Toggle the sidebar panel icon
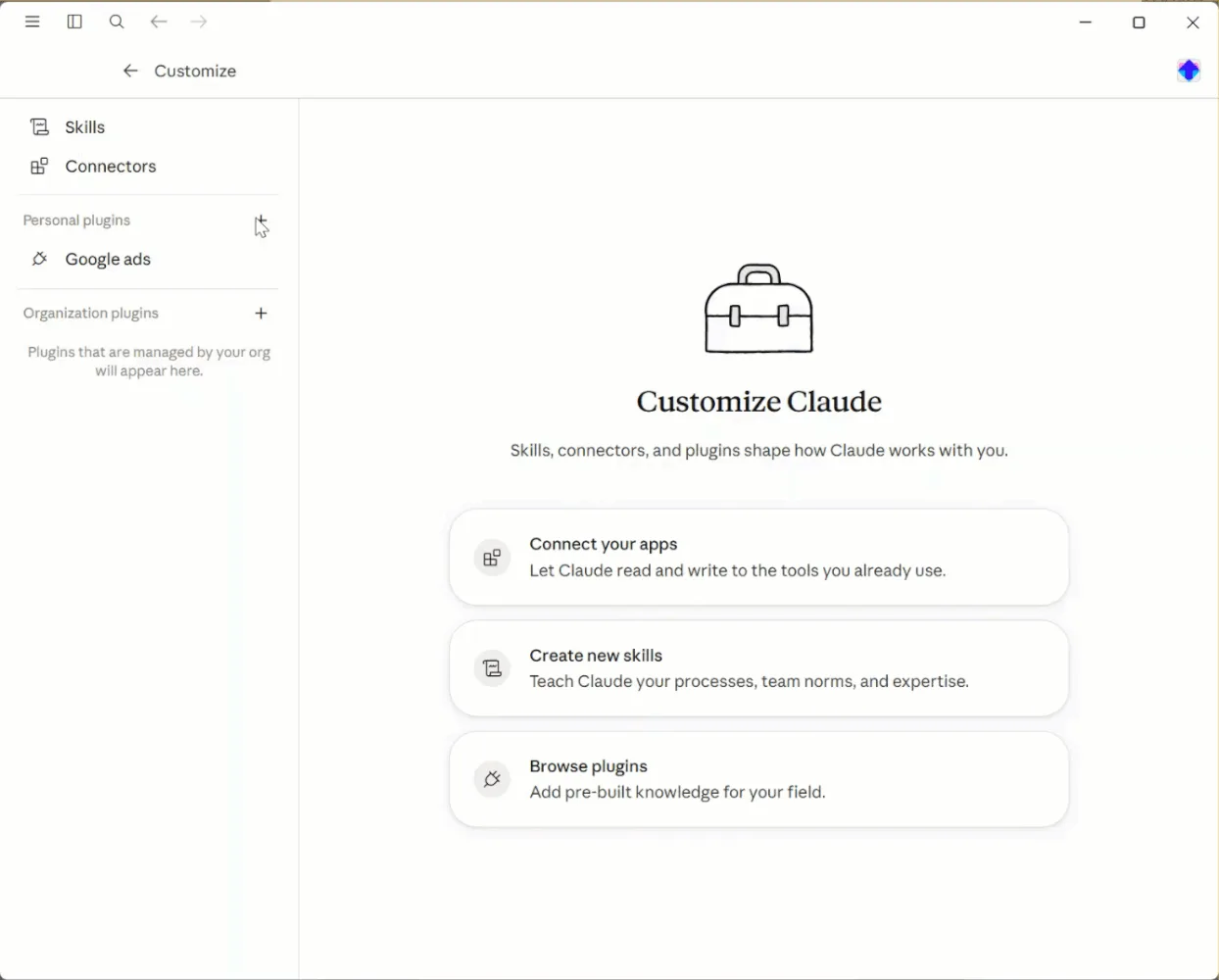1219x980 pixels. (x=74, y=22)
